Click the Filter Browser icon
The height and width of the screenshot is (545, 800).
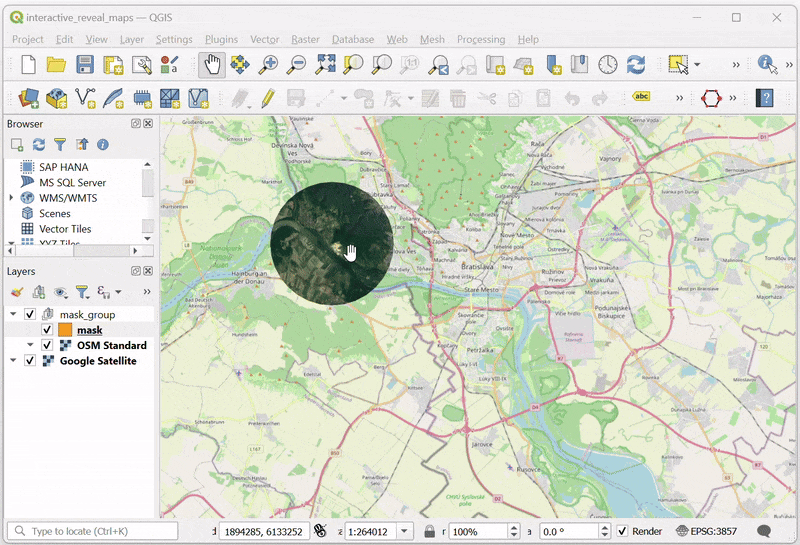(x=60, y=145)
